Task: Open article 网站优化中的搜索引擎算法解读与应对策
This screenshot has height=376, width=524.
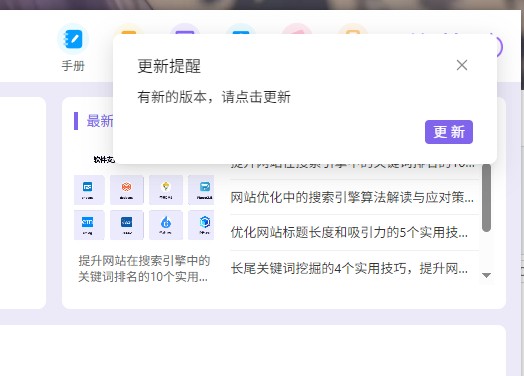Action: [352, 198]
